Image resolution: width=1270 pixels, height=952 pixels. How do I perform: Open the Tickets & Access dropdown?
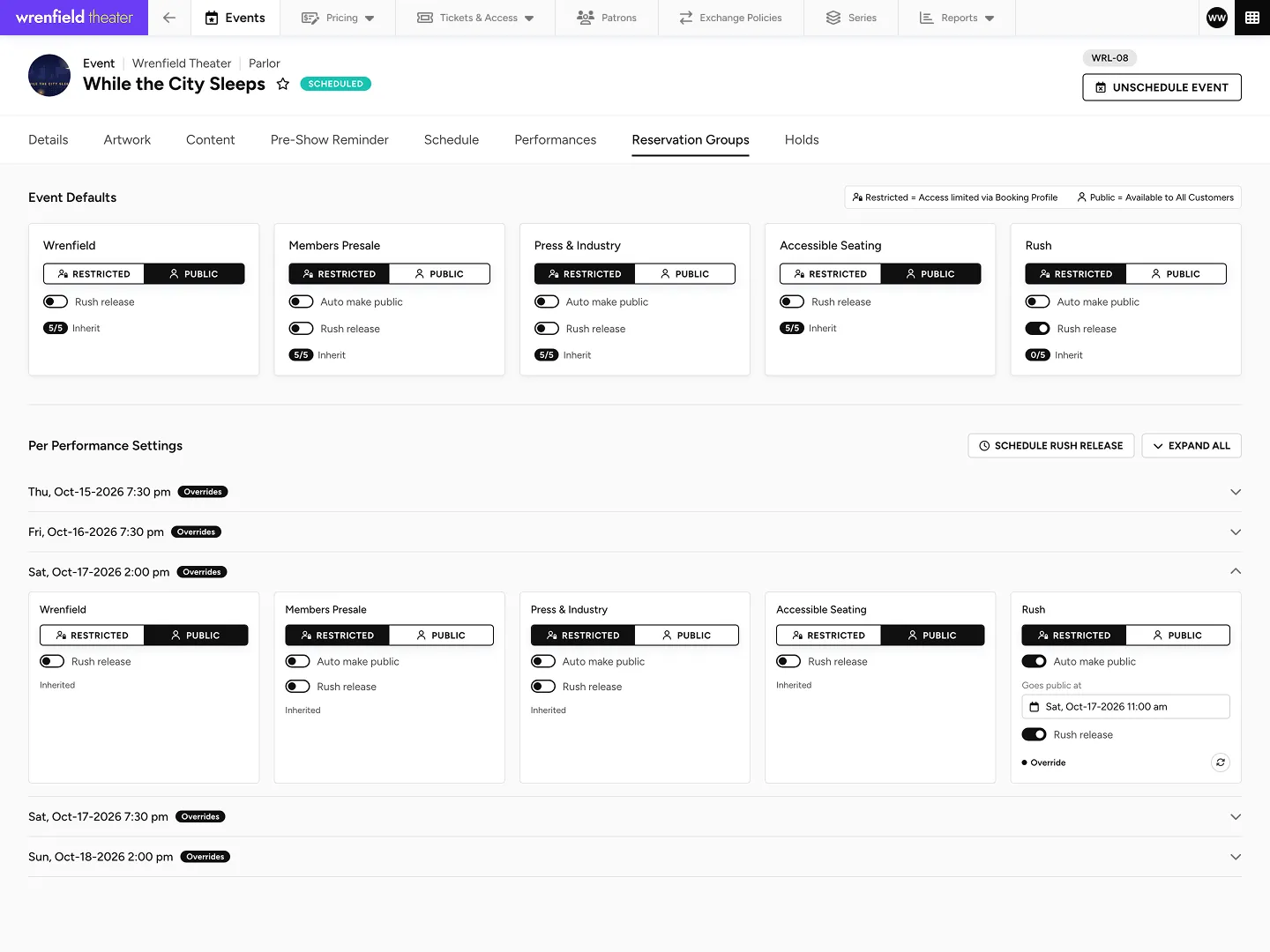[475, 18]
